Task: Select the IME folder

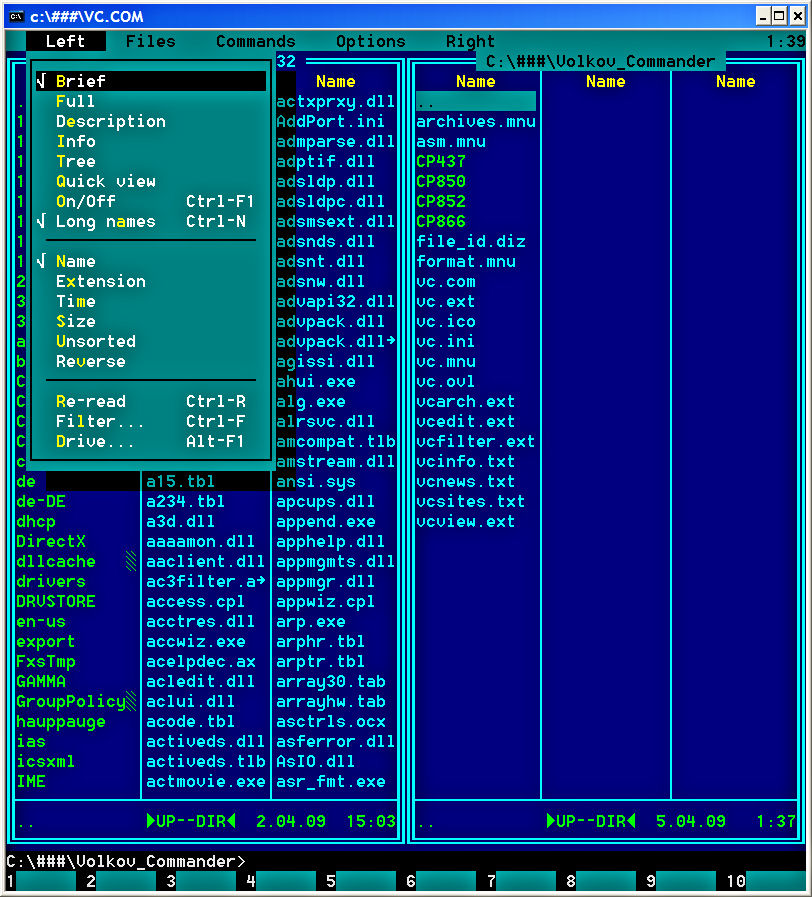Action: click(31, 782)
